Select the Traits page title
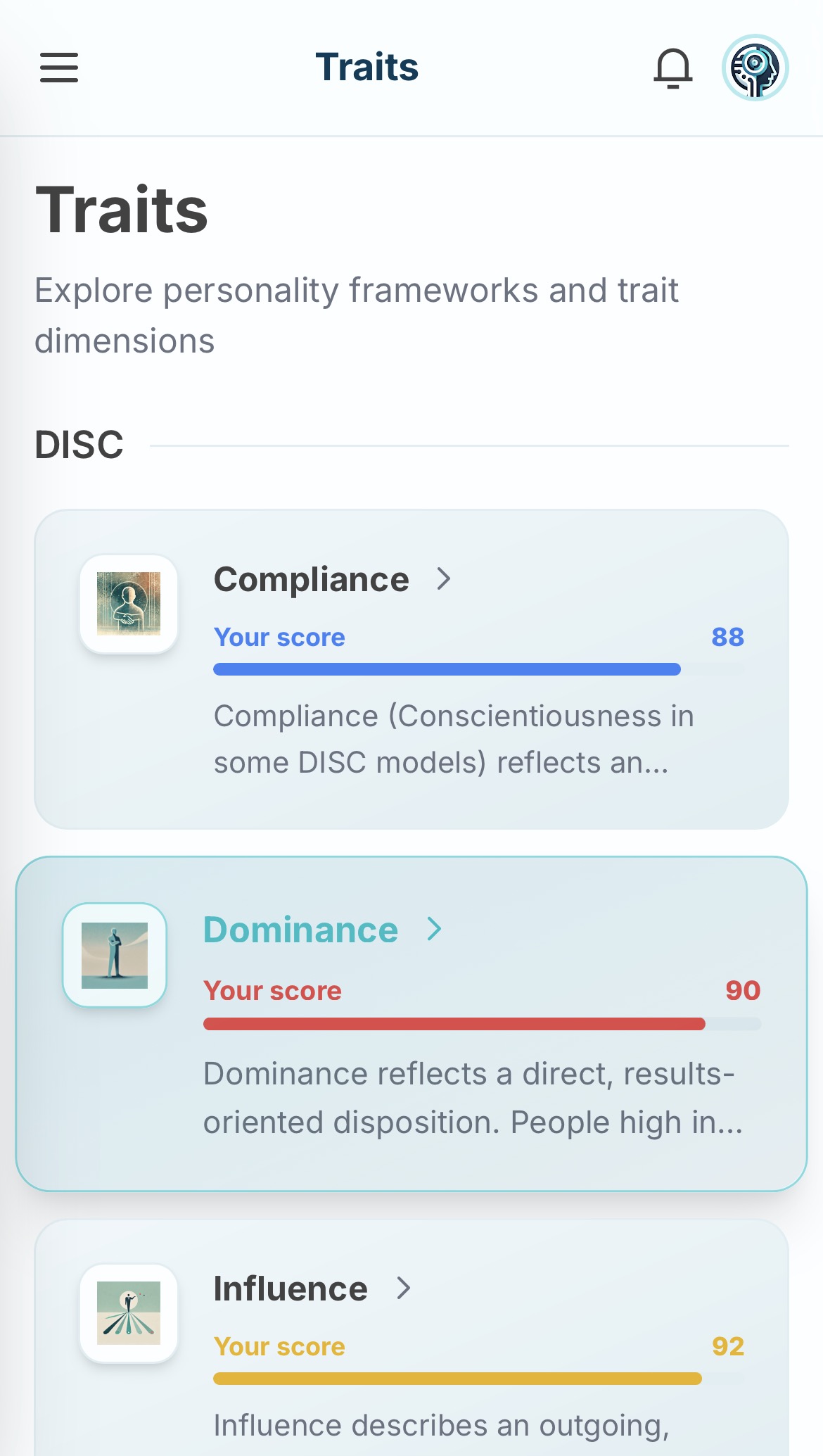 pyautogui.click(x=121, y=209)
